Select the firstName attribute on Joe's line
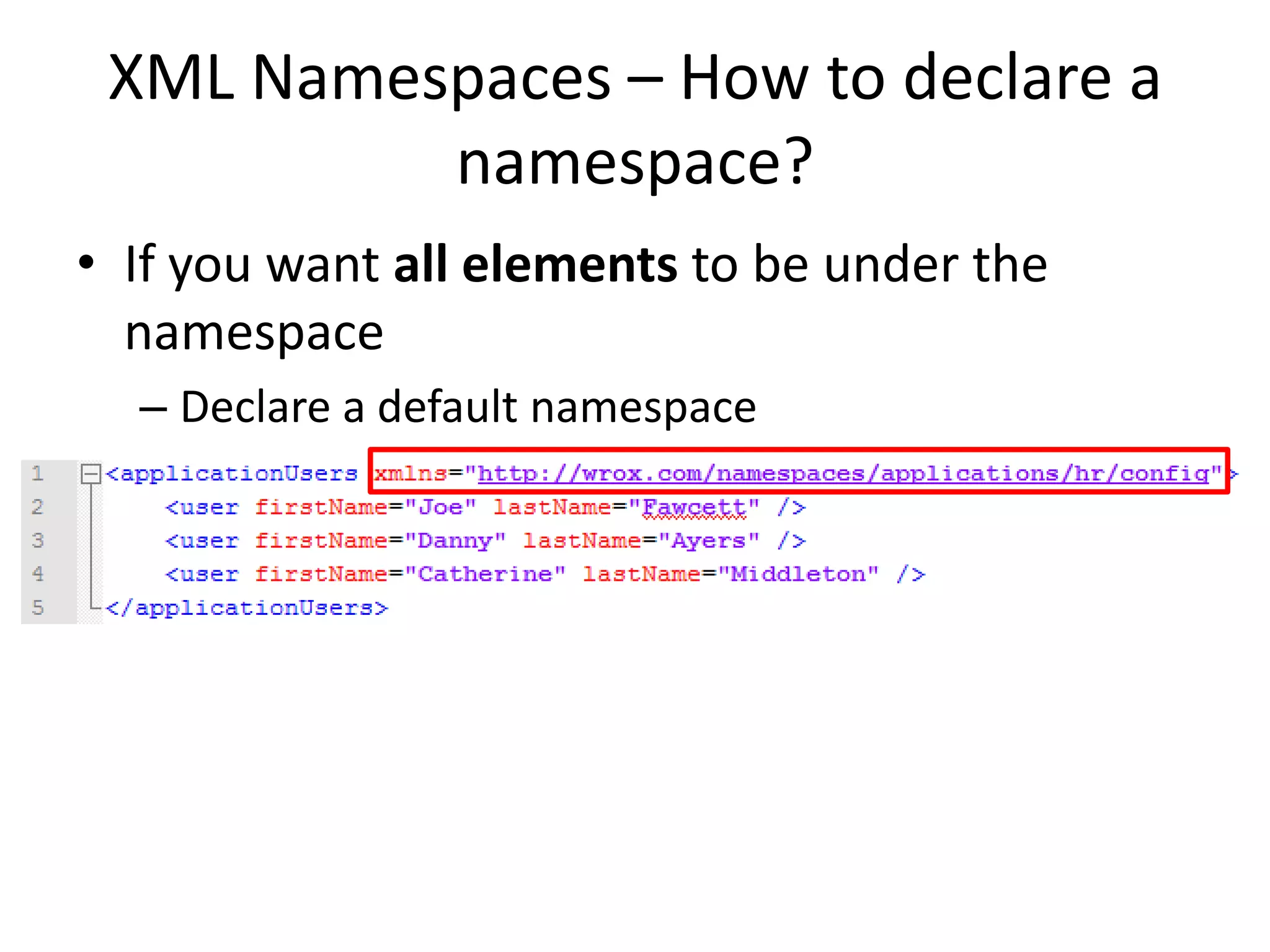The image size is (1270, 952). click(321, 507)
